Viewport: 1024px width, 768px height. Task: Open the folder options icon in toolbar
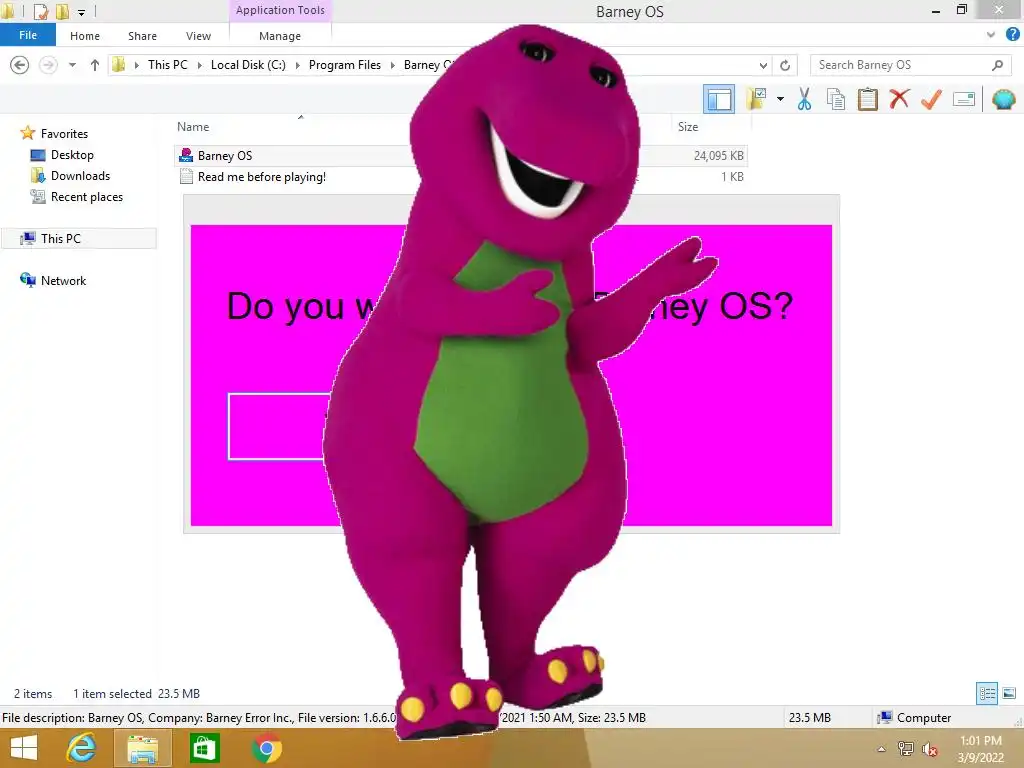coord(756,99)
